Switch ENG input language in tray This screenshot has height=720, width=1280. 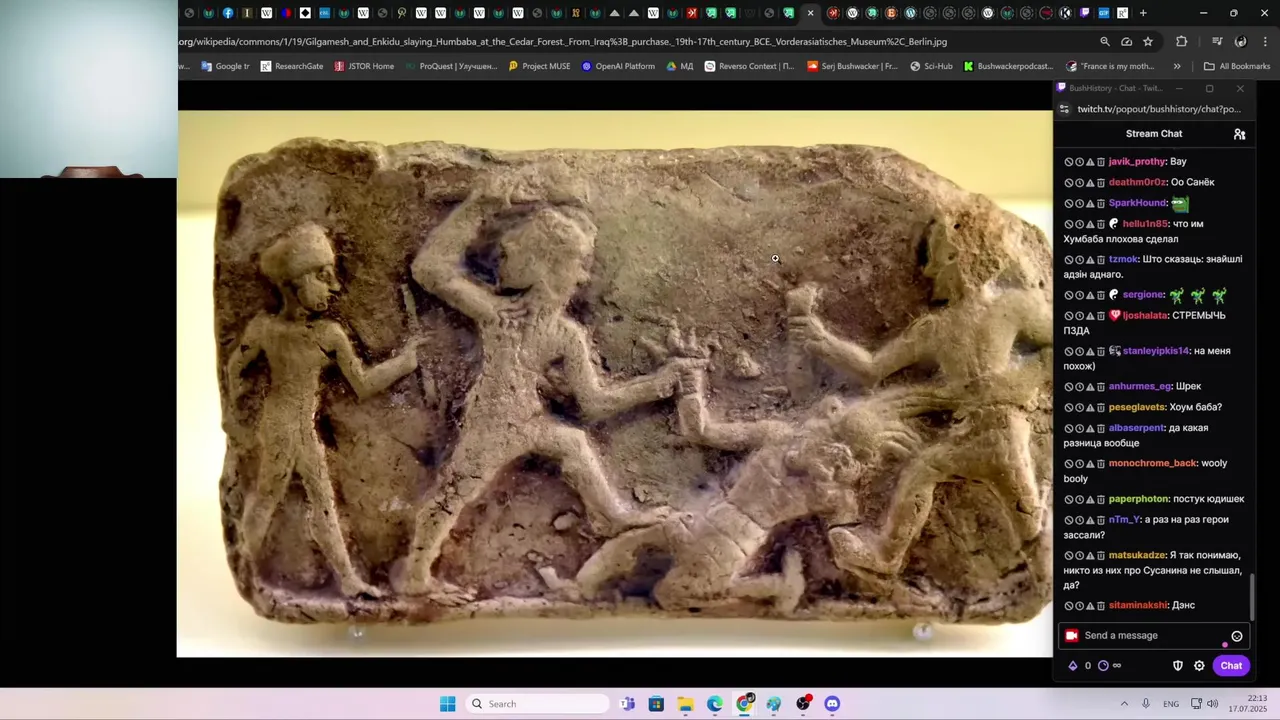click(x=1170, y=704)
